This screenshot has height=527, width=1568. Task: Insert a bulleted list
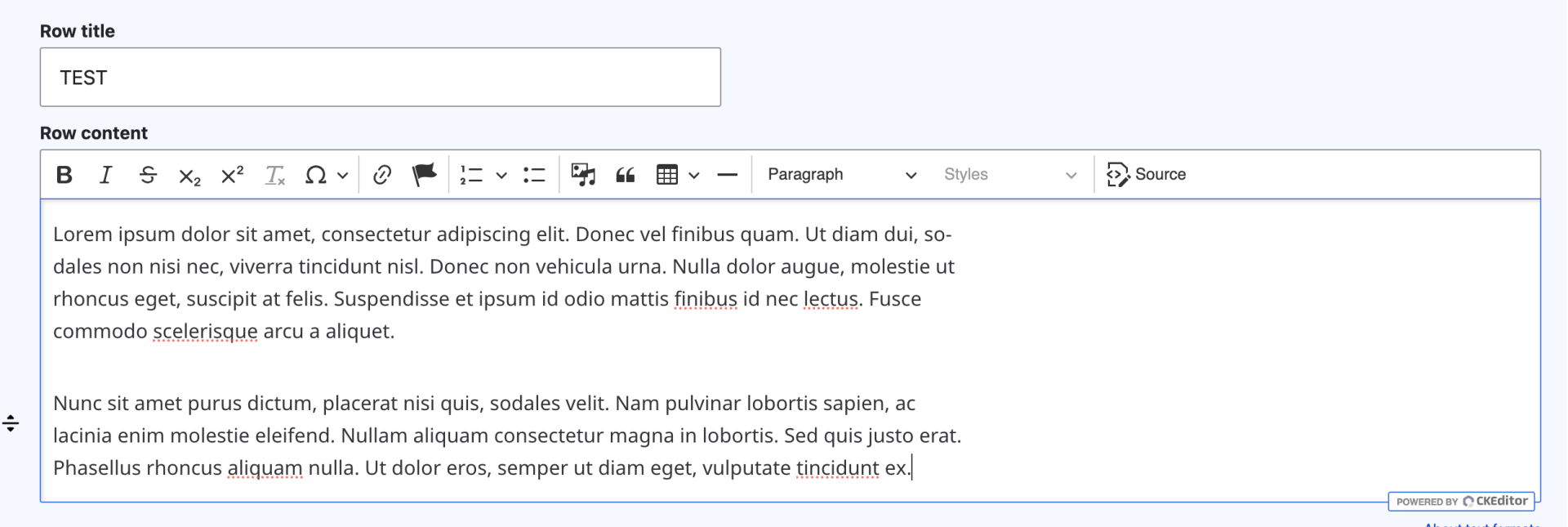tap(534, 175)
